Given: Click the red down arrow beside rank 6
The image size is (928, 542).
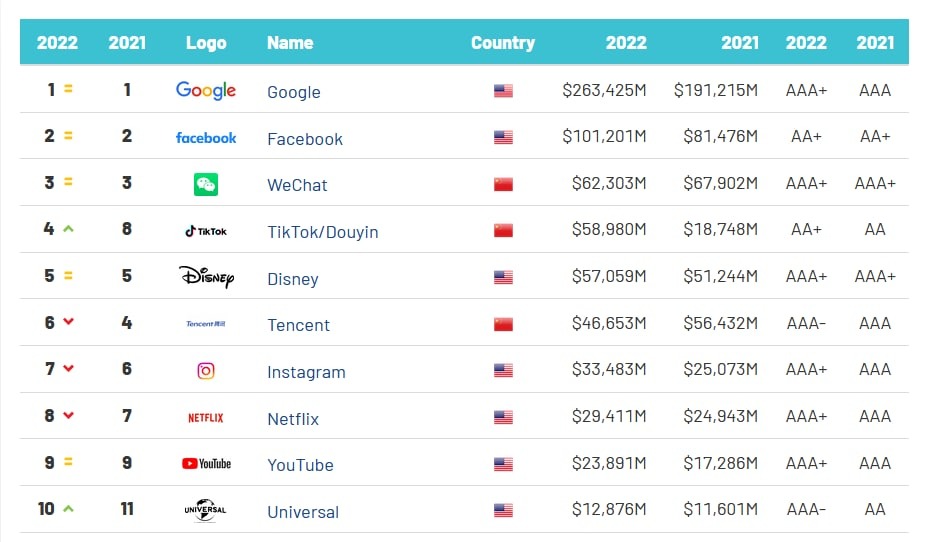Looking at the screenshot, I should click(68, 322).
